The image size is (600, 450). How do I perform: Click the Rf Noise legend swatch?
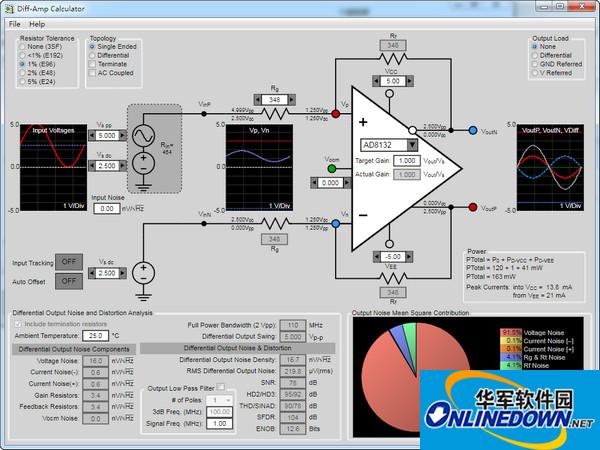click(x=511, y=365)
